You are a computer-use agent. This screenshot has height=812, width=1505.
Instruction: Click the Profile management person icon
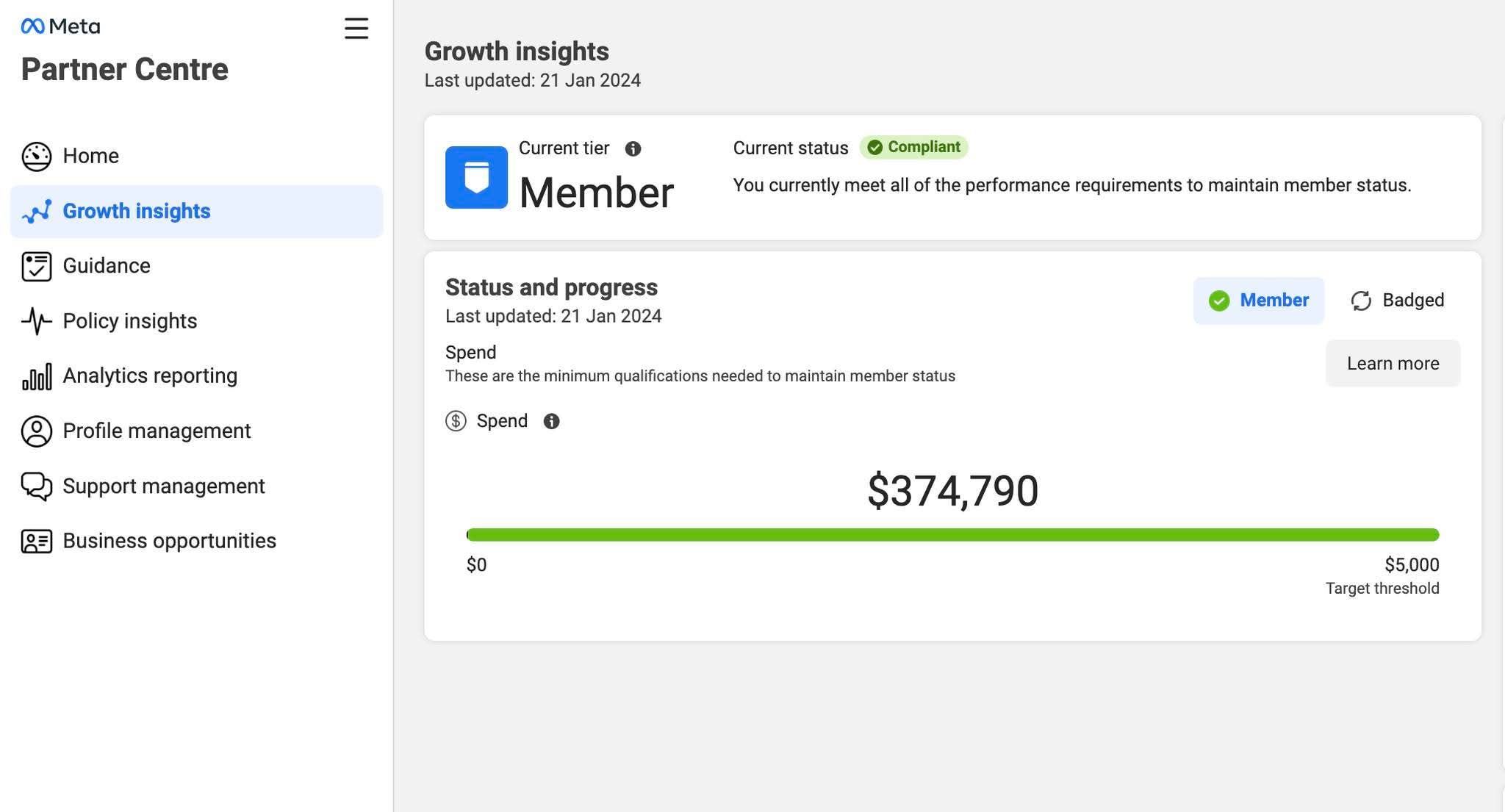point(36,431)
